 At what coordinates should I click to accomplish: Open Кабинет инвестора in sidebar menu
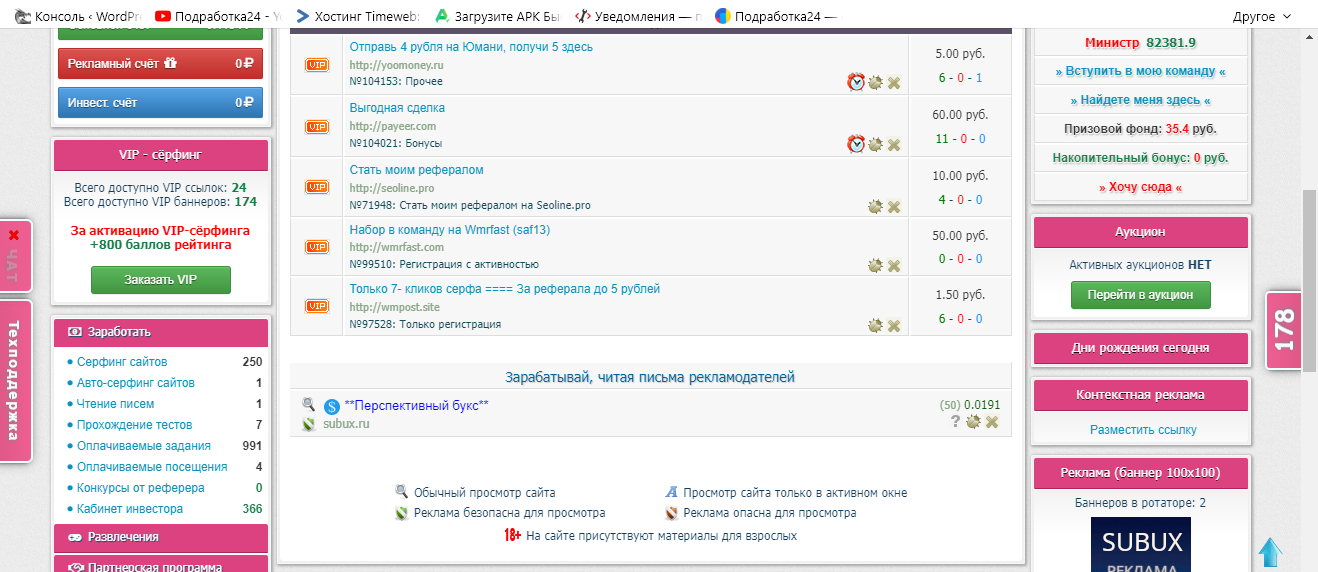pos(130,509)
